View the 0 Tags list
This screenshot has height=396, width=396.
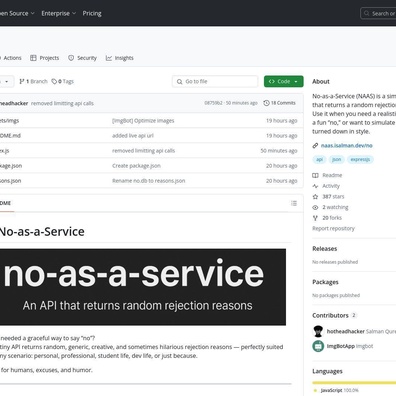pos(62,81)
